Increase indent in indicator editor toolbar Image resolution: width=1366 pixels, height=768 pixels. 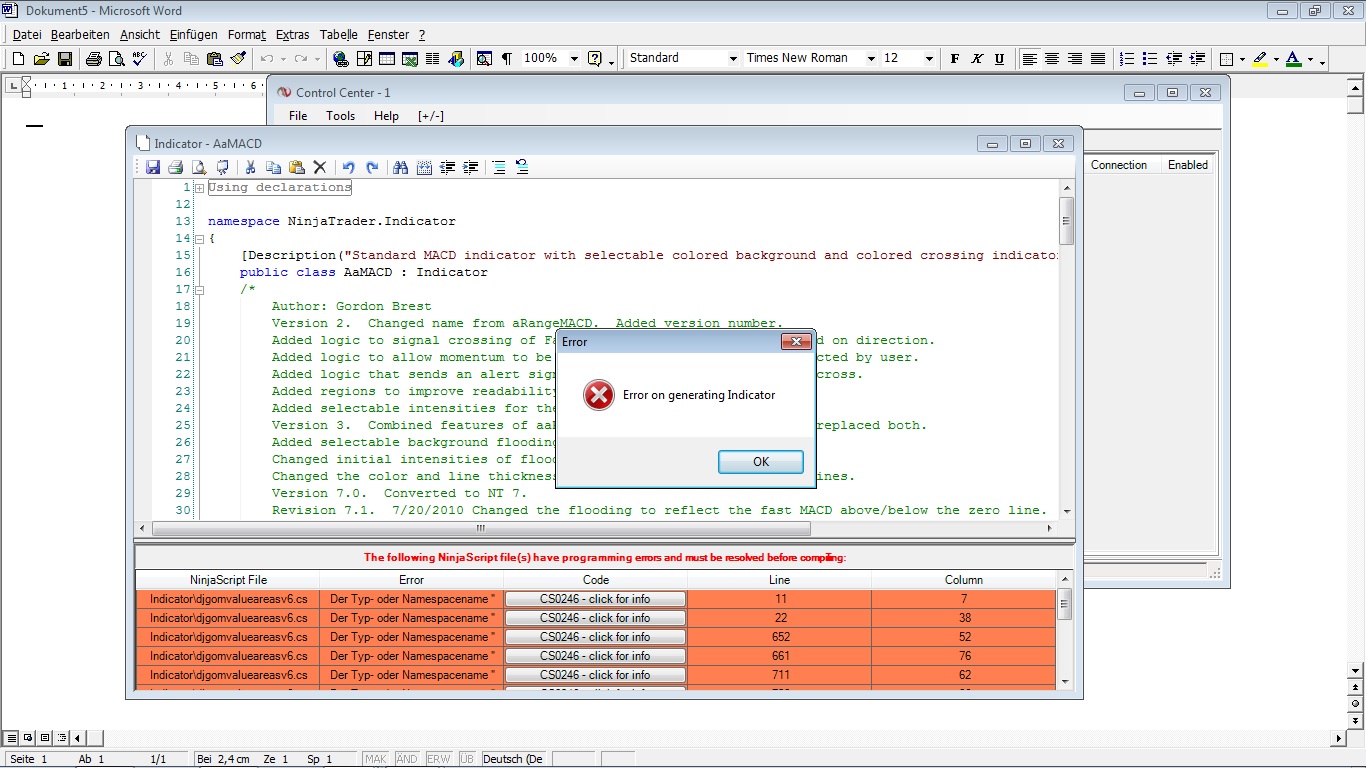(x=470, y=167)
